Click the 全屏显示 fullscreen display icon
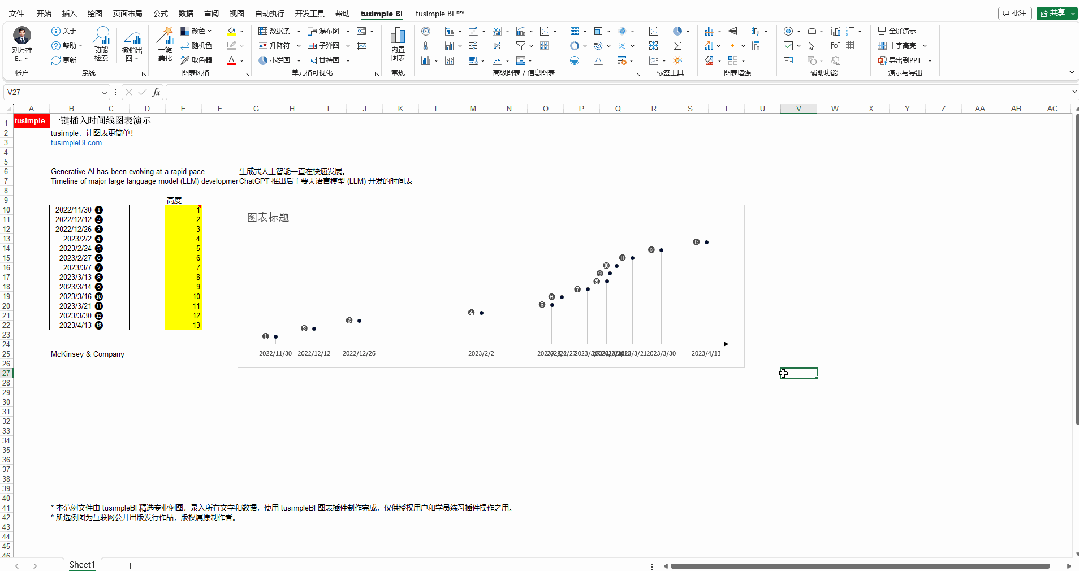Screen dimensions: 1079x571 point(882,31)
